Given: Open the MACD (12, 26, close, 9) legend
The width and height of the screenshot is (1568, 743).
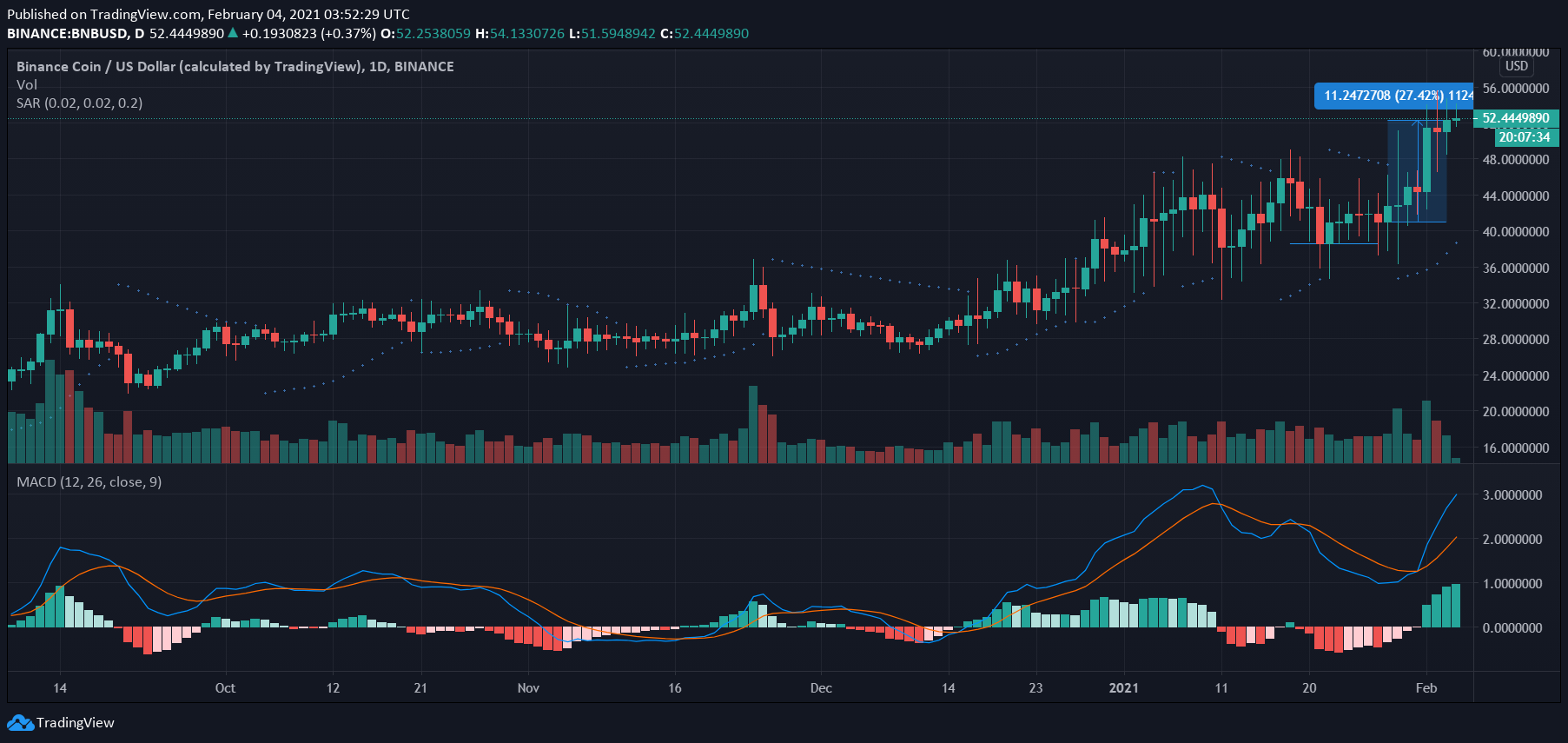Looking at the screenshot, I should pyautogui.click(x=89, y=481).
